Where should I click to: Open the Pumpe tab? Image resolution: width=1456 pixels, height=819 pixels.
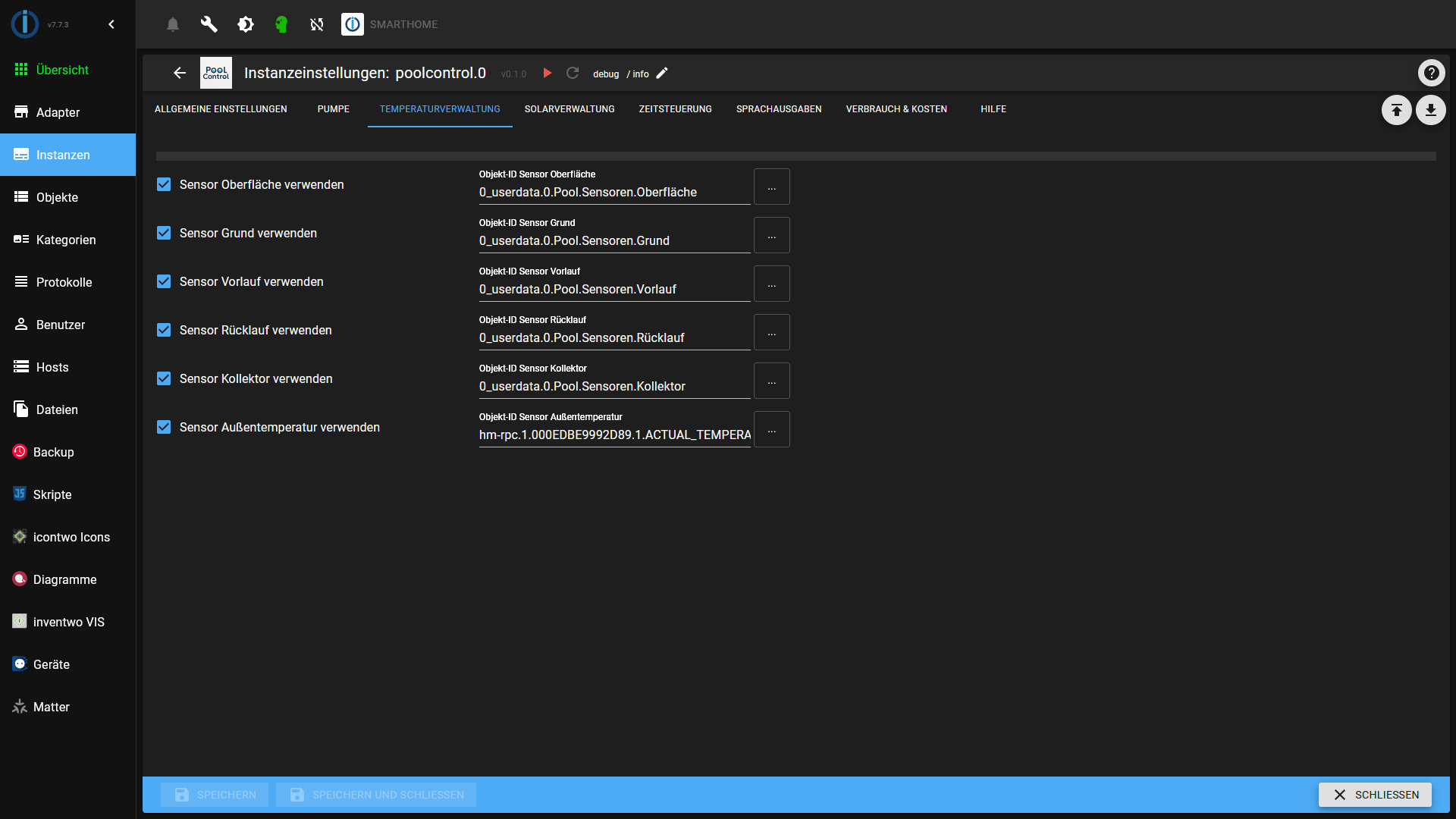pos(333,109)
